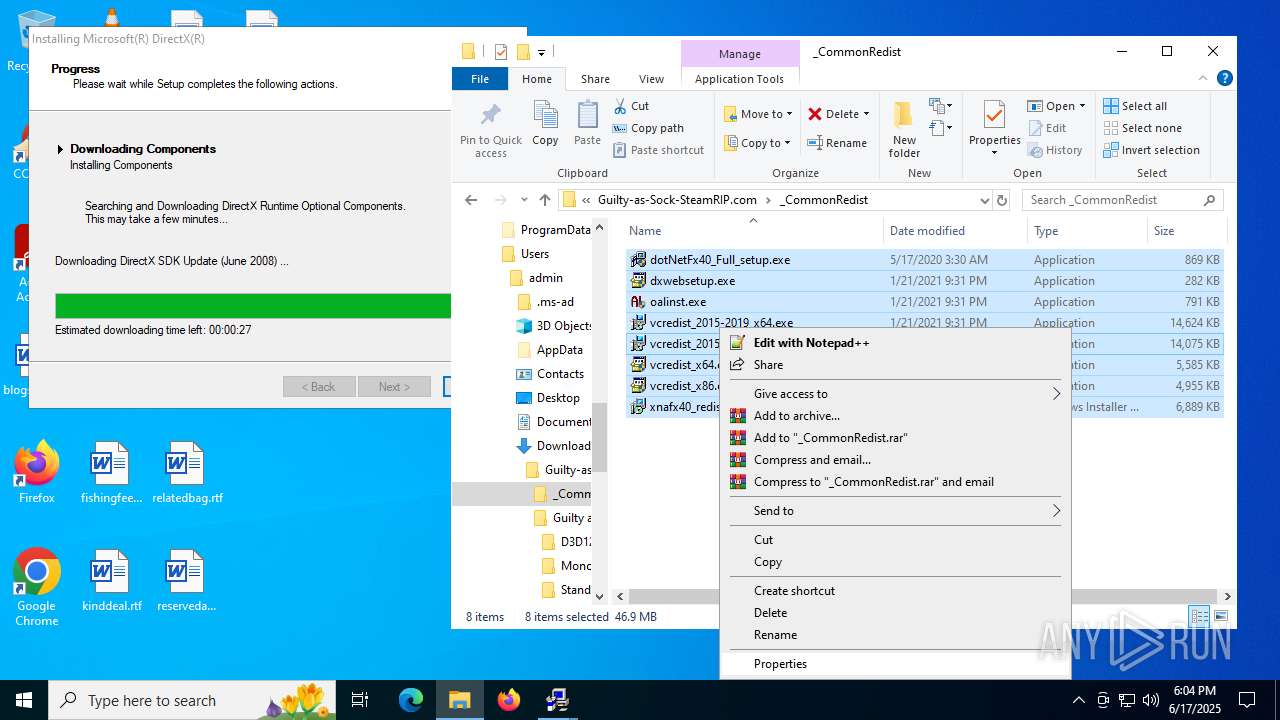Open the Open button dropdown arrow
This screenshot has width=1280, height=720.
1082,106
